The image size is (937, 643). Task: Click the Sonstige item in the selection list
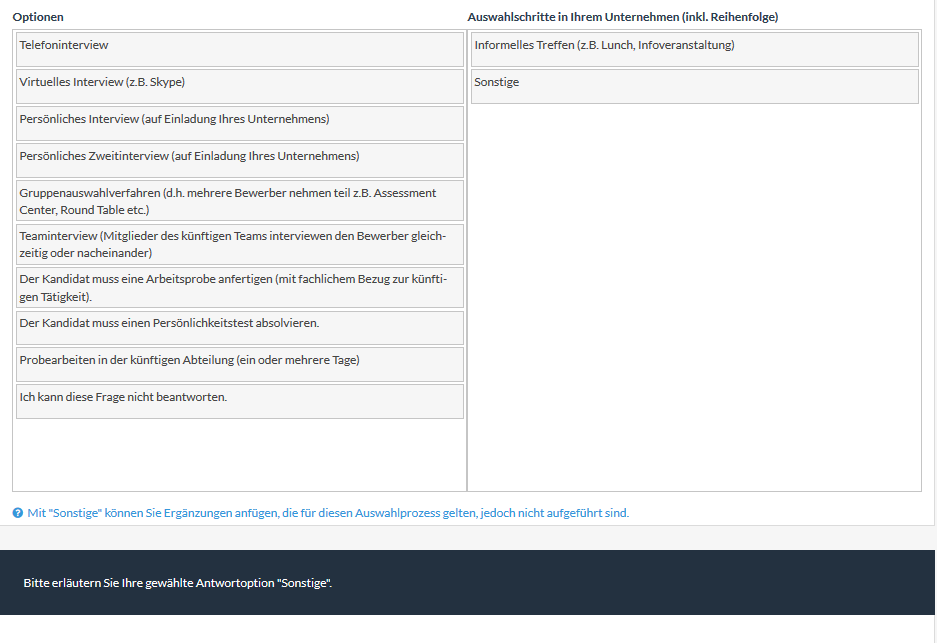coord(694,86)
